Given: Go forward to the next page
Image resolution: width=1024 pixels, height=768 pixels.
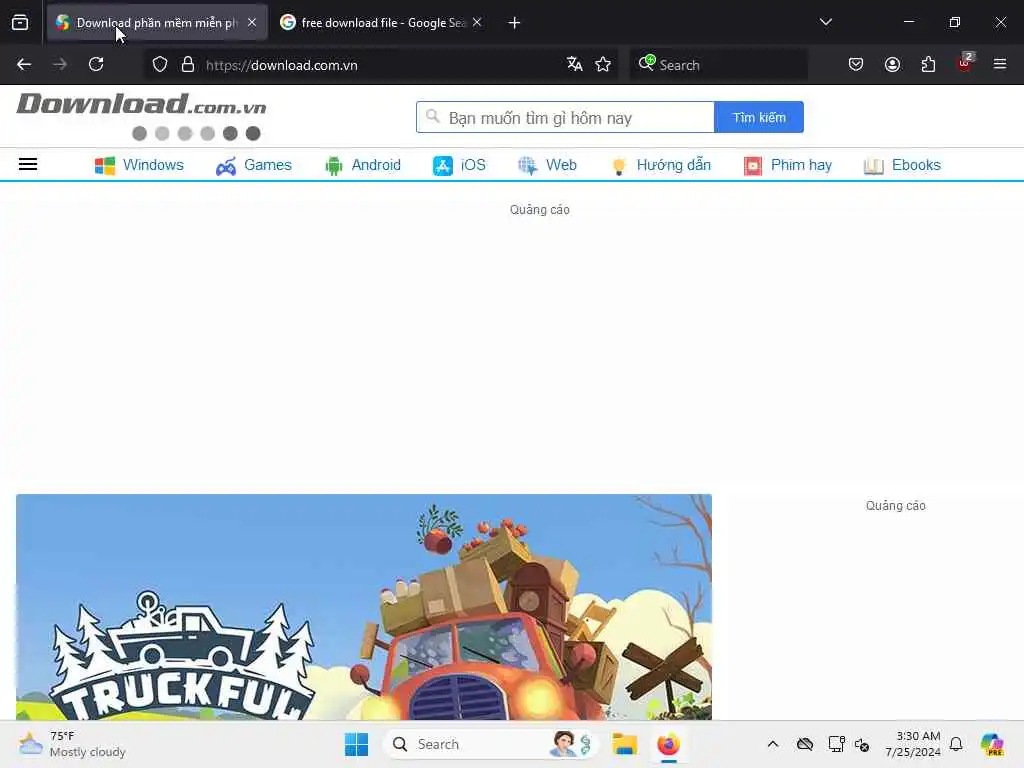Looking at the screenshot, I should (59, 65).
